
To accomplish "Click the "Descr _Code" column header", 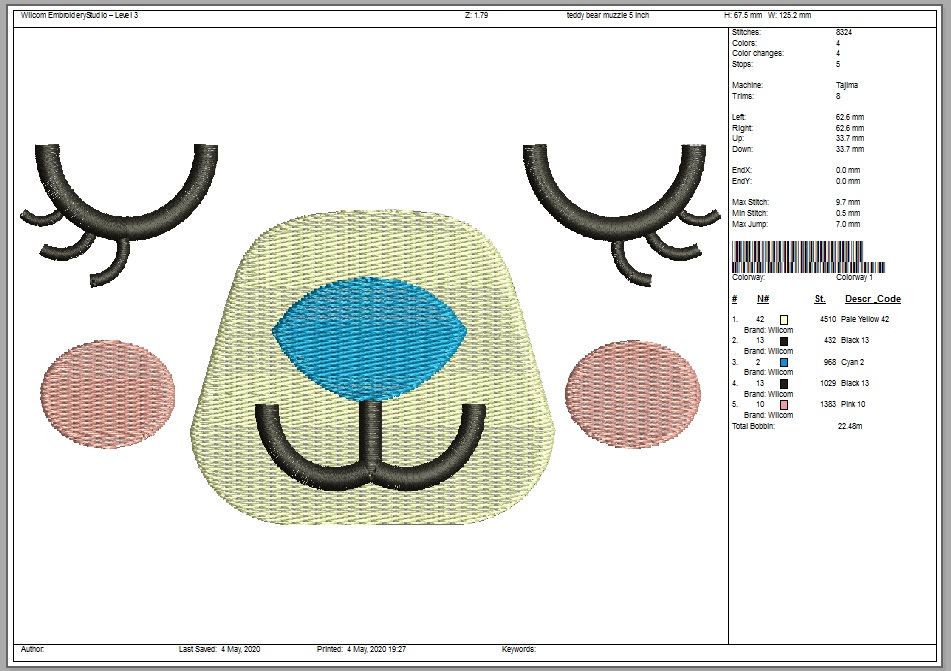I will 872,299.
